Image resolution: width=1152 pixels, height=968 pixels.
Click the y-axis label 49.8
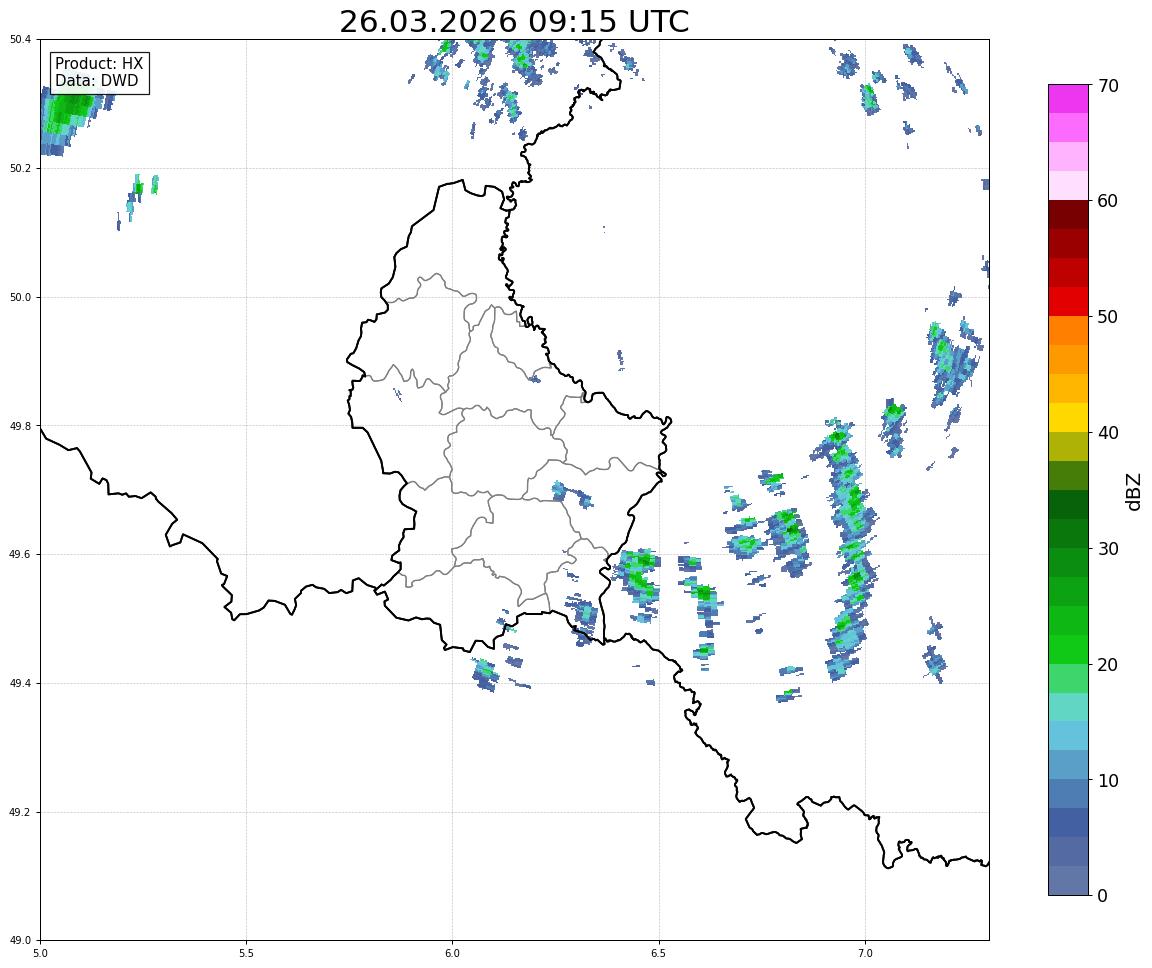[x=21, y=426]
